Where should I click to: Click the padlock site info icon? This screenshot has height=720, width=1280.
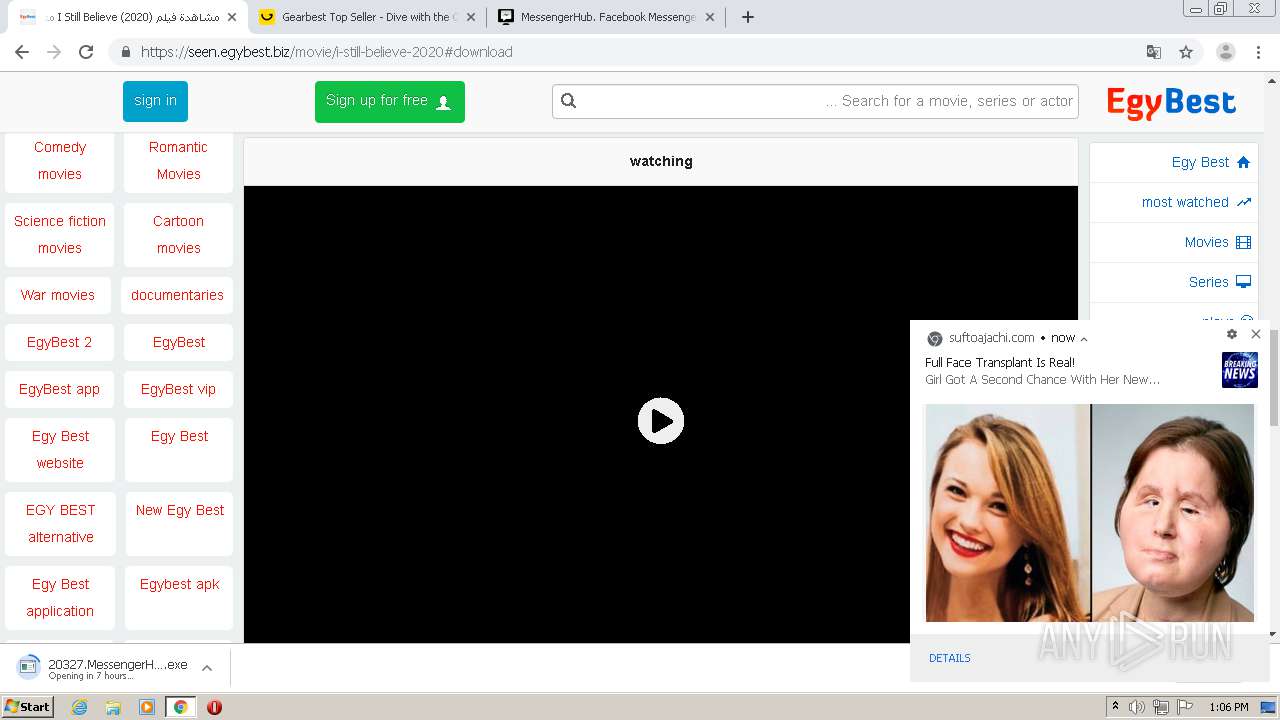[125, 52]
